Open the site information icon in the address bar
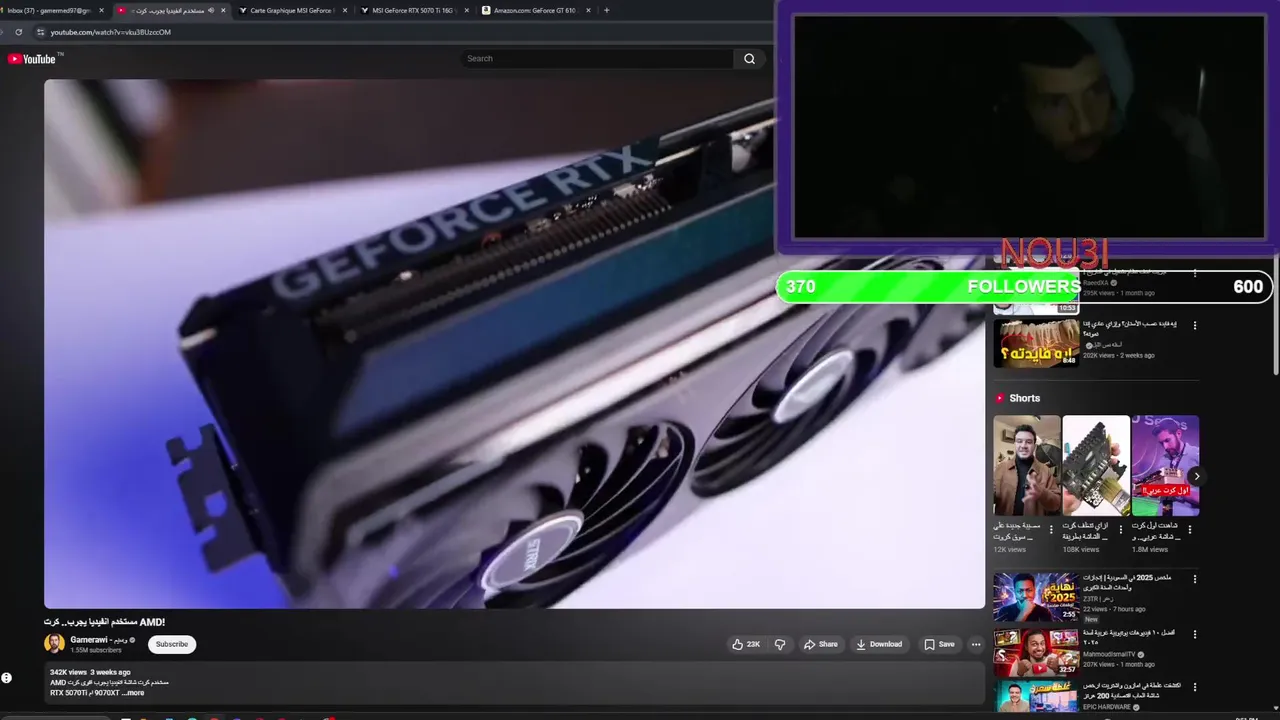Screen dimensions: 1280x720 pos(41,32)
